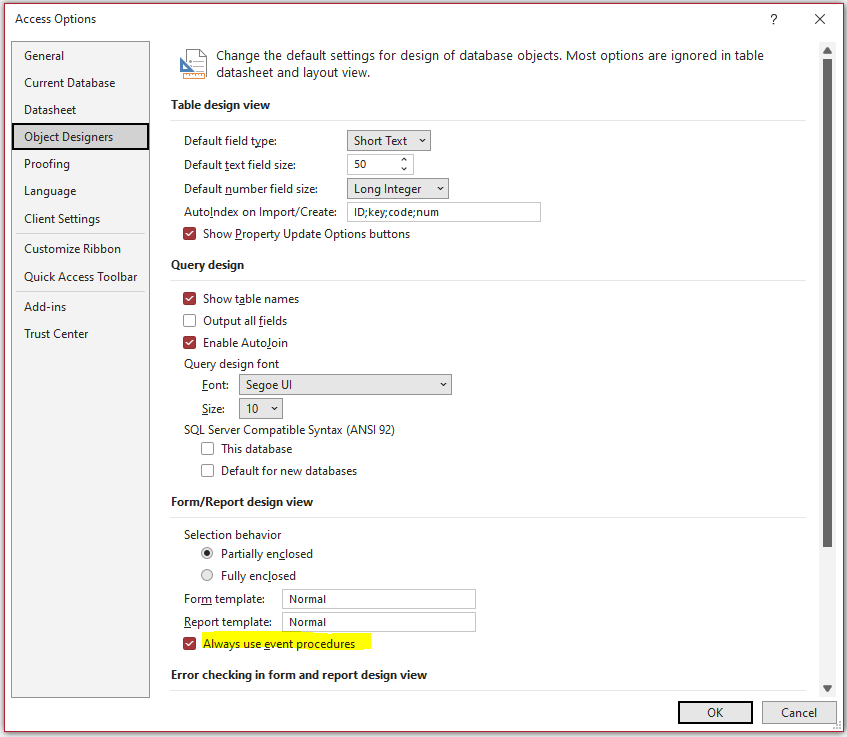Image resolution: width=847 pixels, height=737 pixels.
Task: Toggle Enable AutoJoin checkbox
Action: [x=190, y=343]
